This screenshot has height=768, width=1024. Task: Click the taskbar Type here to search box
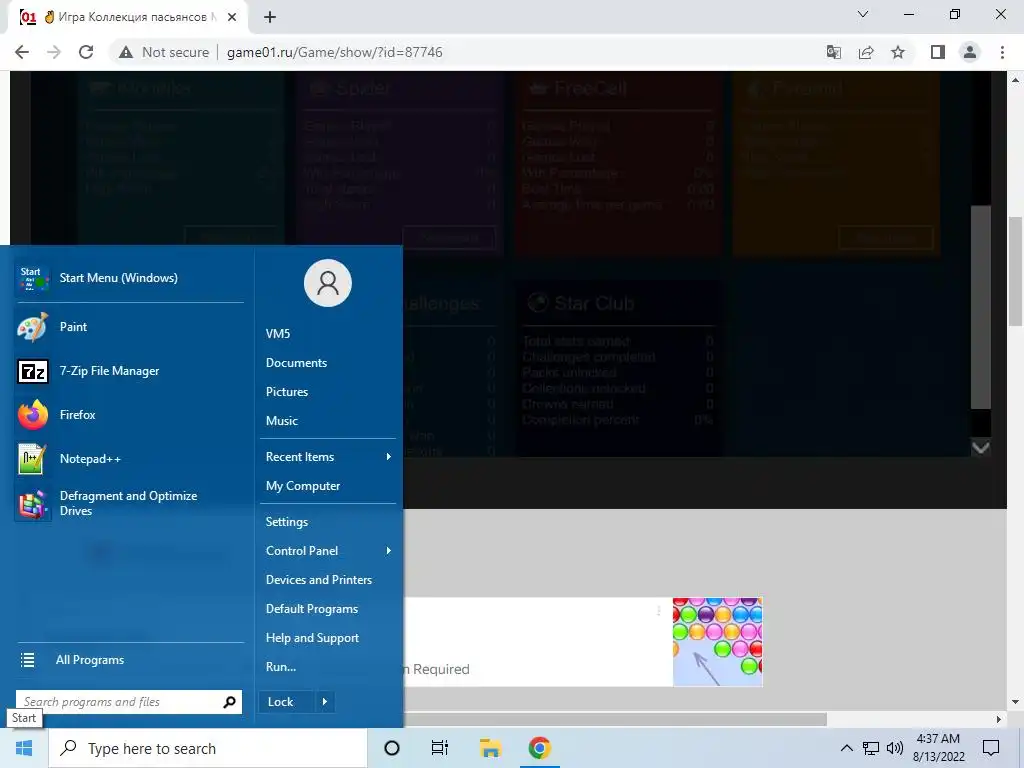208,748
